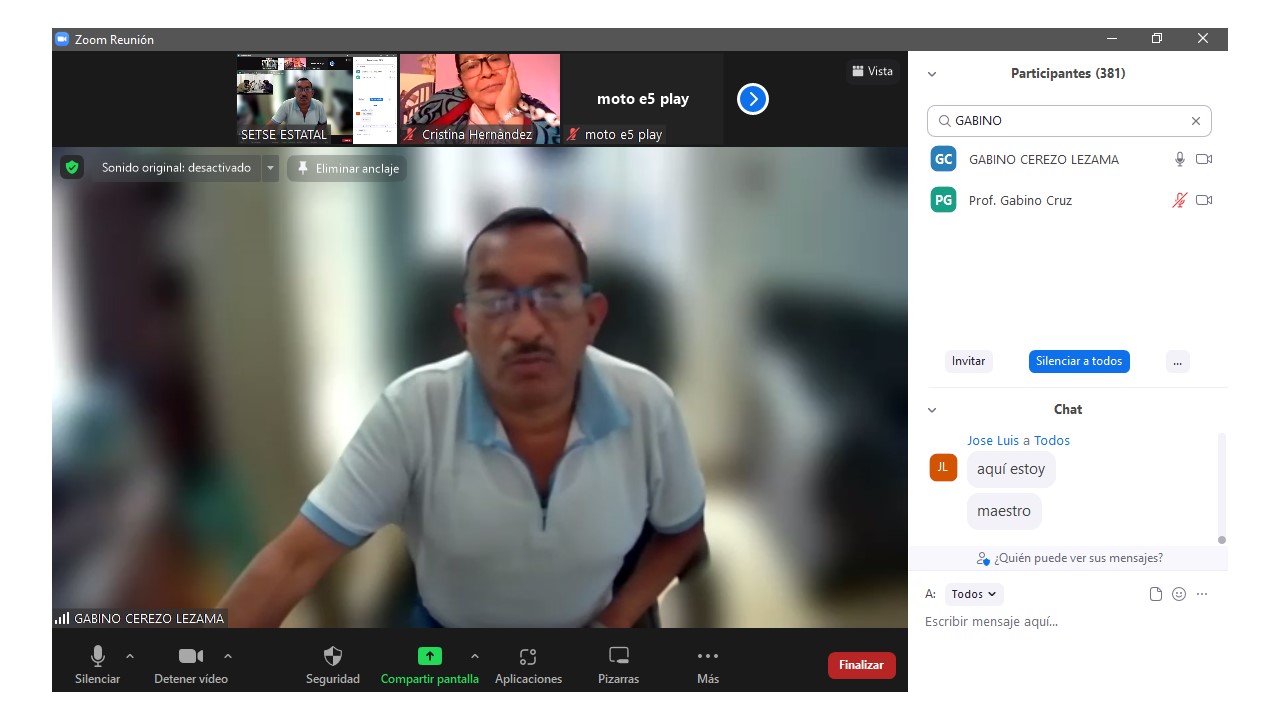This screenshot has width=1280, height=720.
Task: Click the Zoom logo in title bar
Action: point(62,39)
